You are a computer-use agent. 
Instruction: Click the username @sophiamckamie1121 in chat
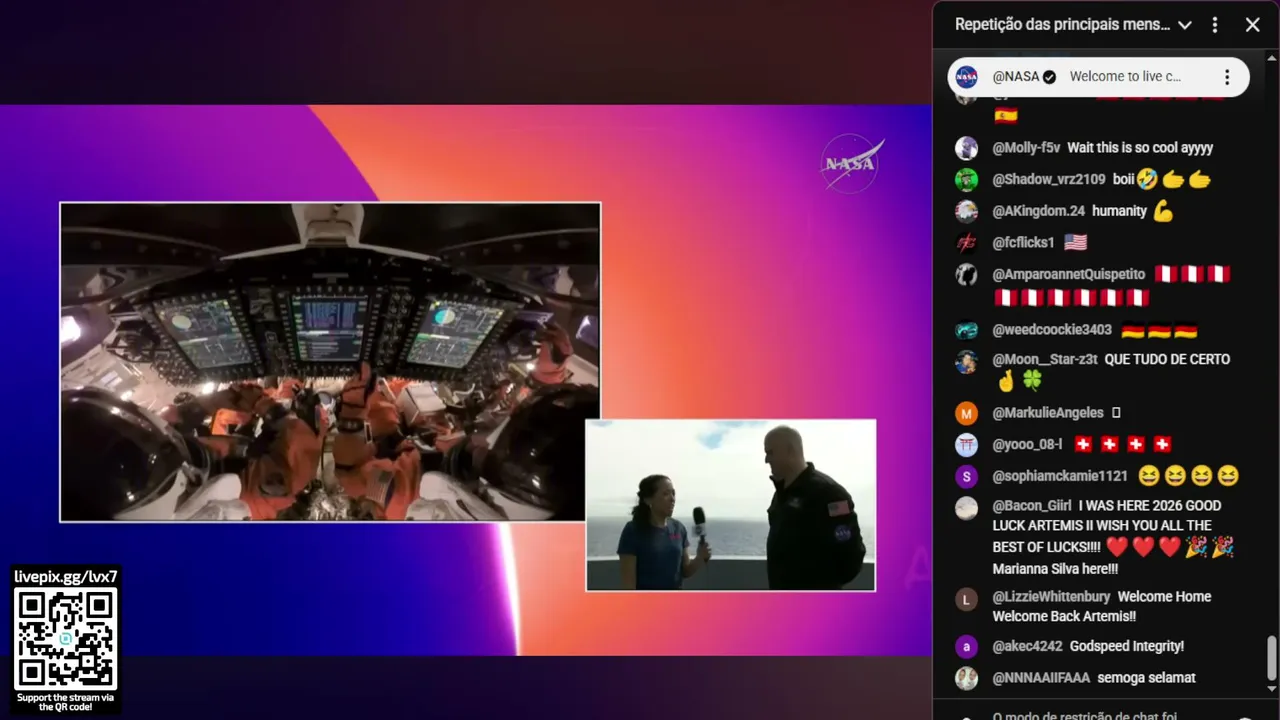pos(1060,476)
